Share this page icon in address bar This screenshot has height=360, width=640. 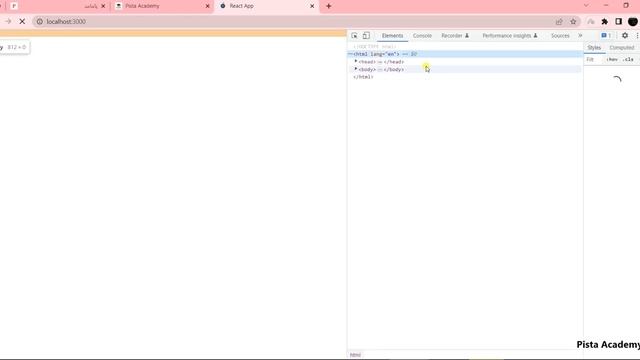(x=559, y=21)
